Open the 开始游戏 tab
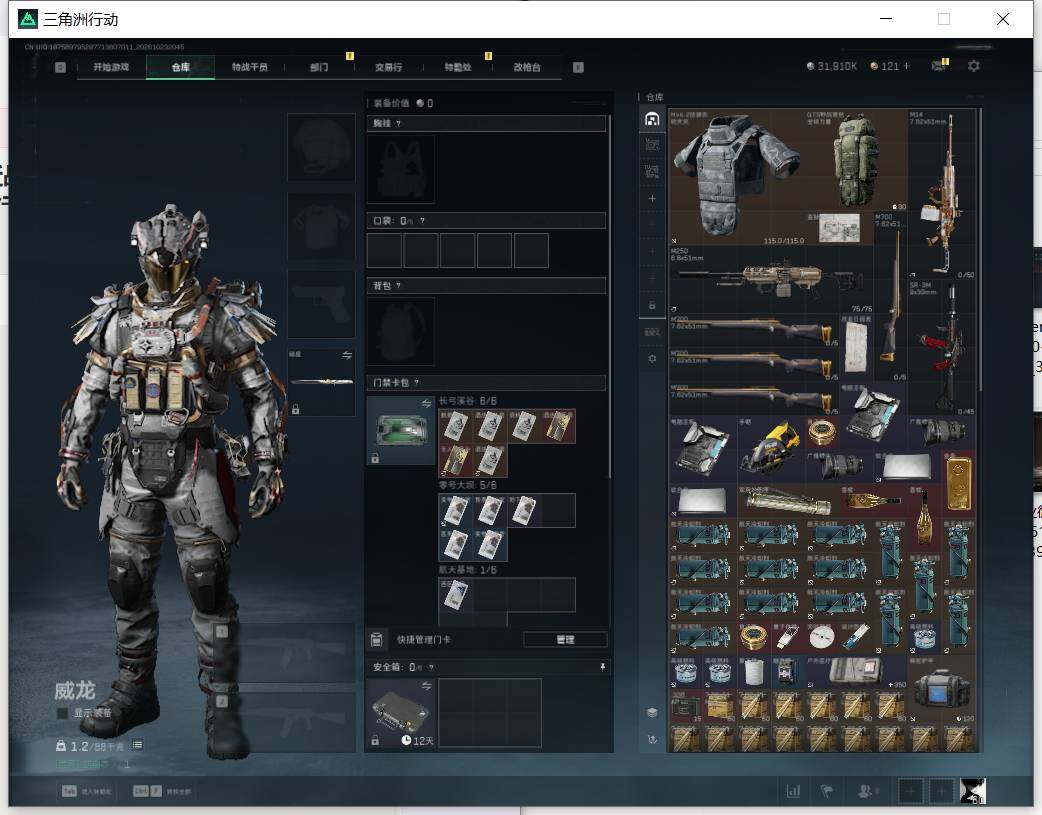The image size is (1042, 815). point(111,67)
